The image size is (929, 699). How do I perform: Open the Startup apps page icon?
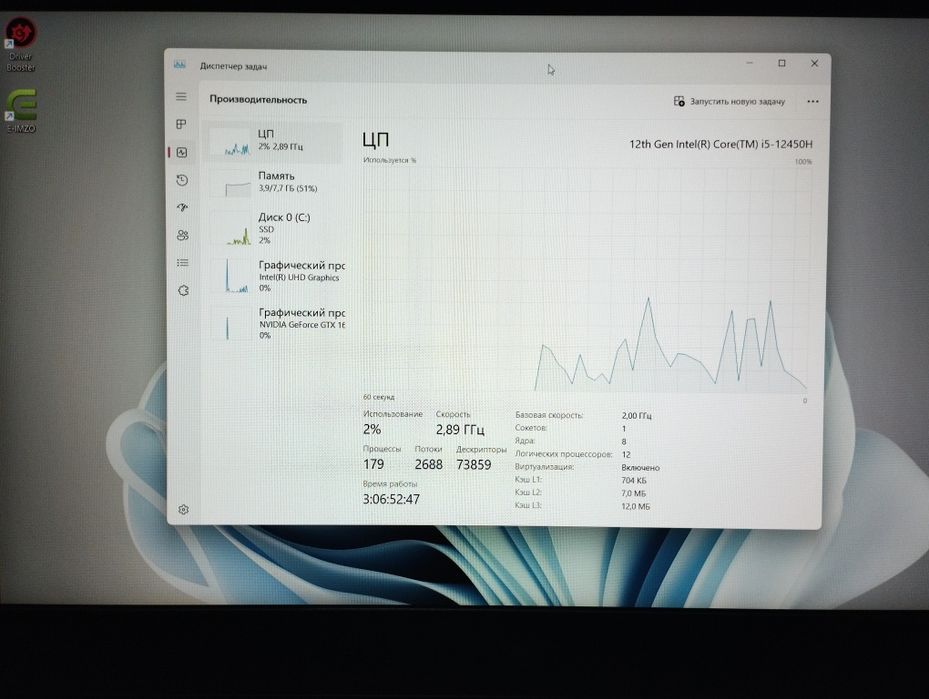point(182,207)
